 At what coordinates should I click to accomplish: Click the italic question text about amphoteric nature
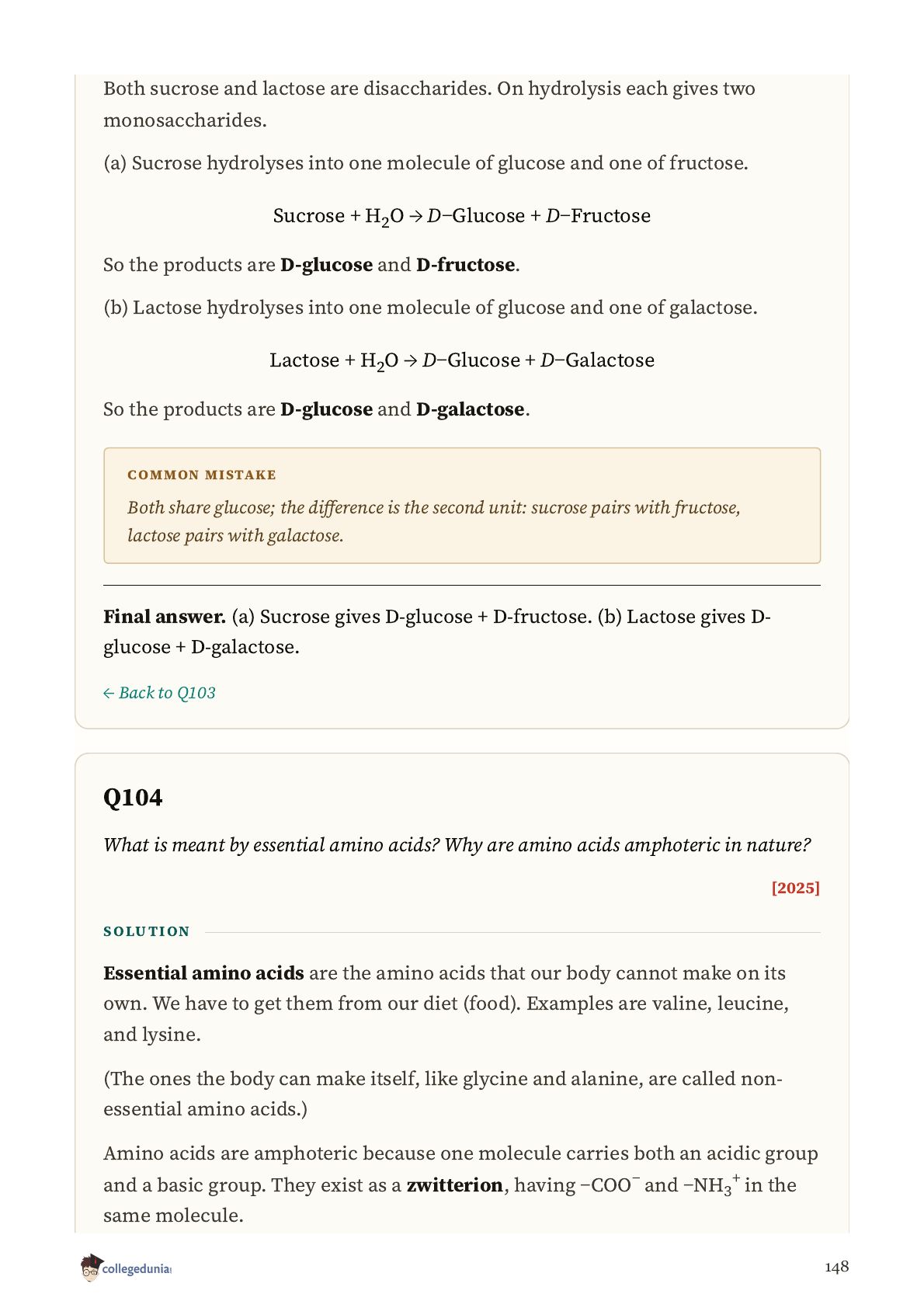click(457, 845)
